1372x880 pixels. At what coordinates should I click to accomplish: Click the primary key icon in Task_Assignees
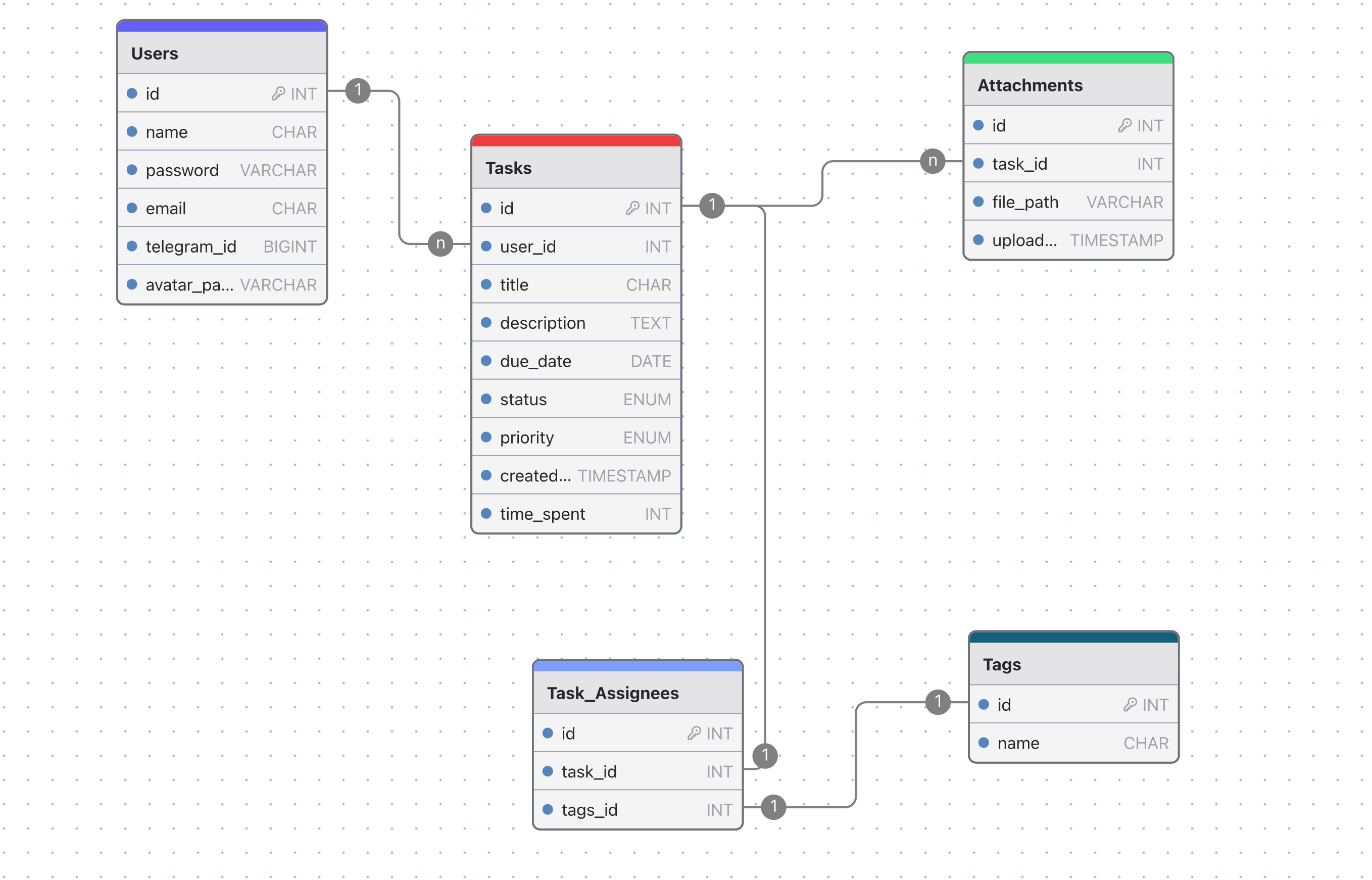[x=696, y=733]
